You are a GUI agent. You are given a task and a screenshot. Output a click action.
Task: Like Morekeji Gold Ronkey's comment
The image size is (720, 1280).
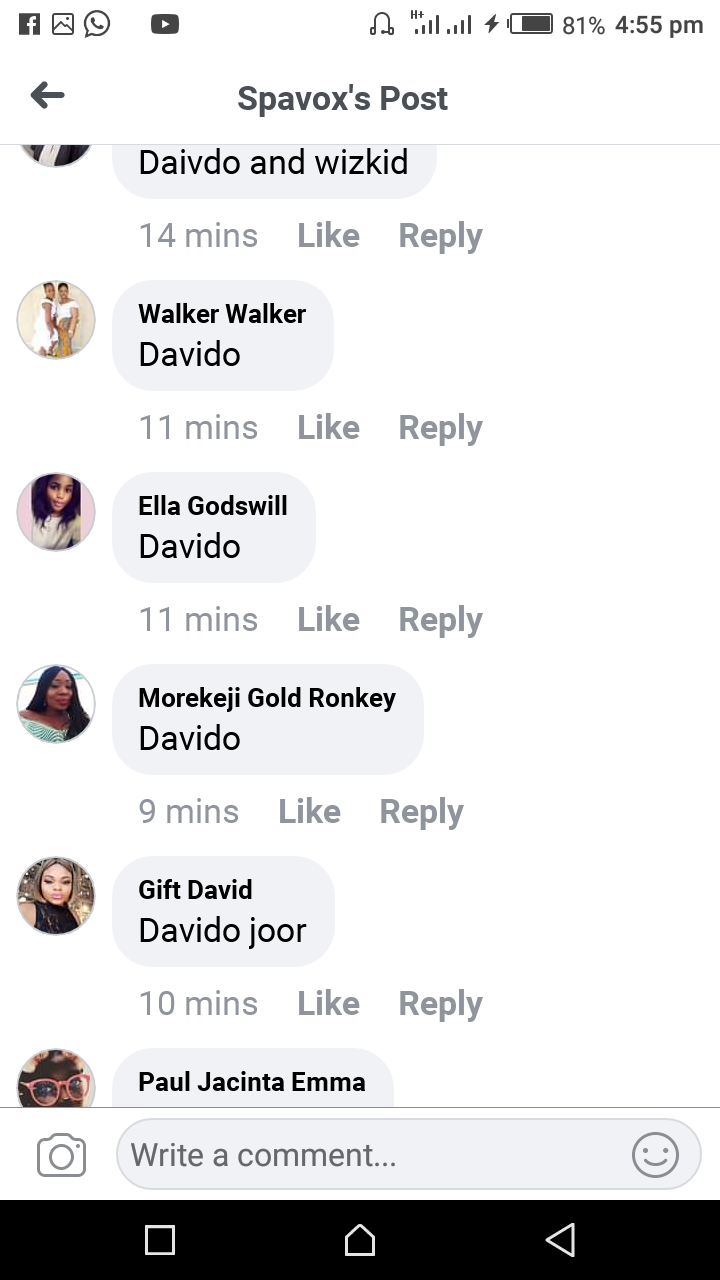309,812
